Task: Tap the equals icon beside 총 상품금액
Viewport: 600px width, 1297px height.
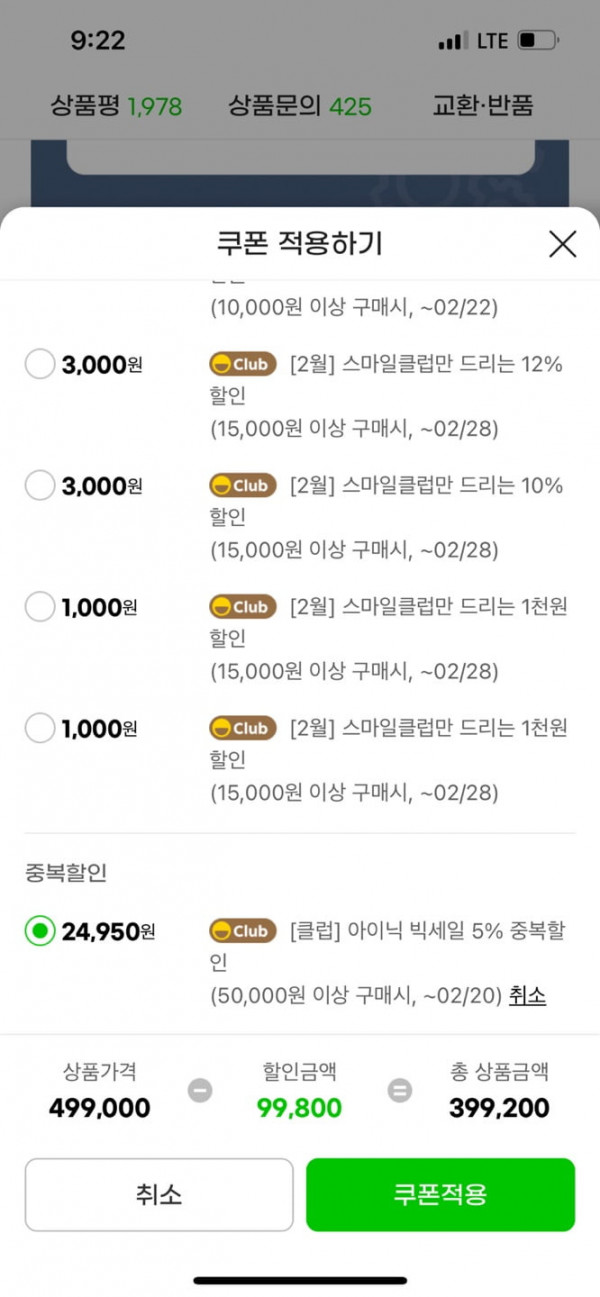Action: [400, 1091]
